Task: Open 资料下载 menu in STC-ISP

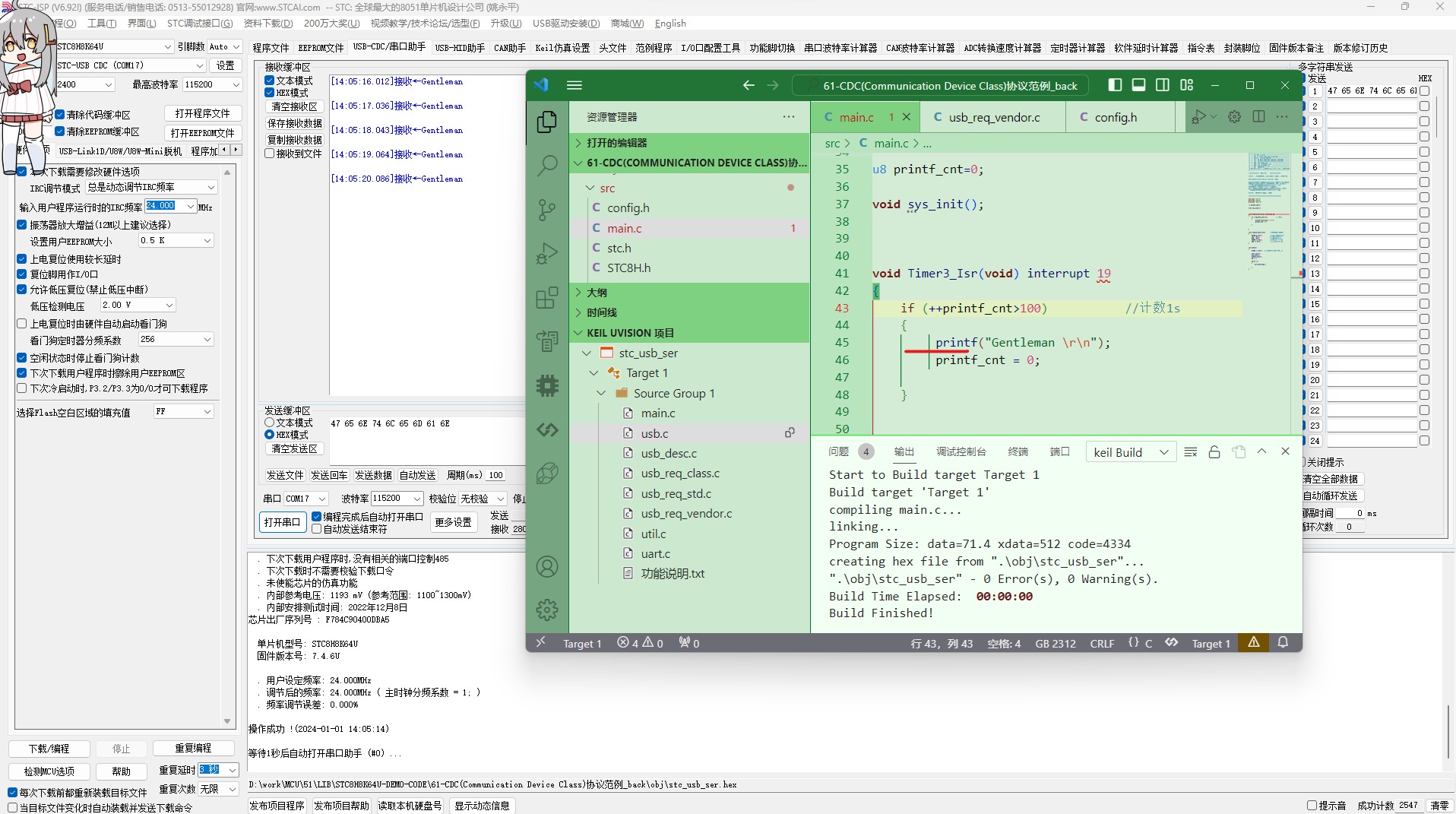Action: [267, 24]
